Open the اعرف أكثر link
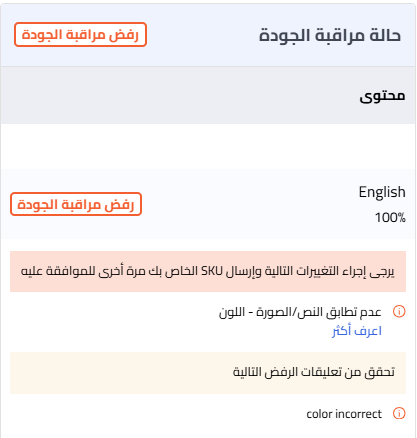This screenshot has width=417, height=438. click(x=357, y=331)
